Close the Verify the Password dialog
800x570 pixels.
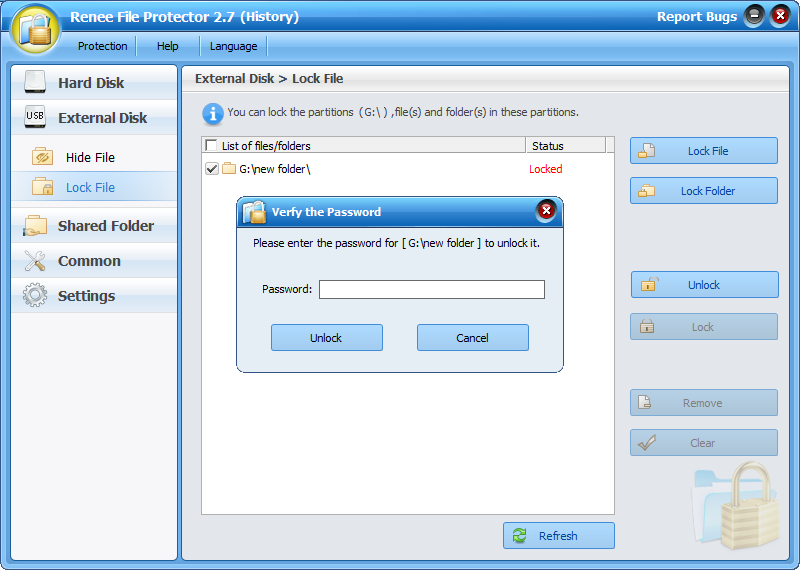point(546,210)
